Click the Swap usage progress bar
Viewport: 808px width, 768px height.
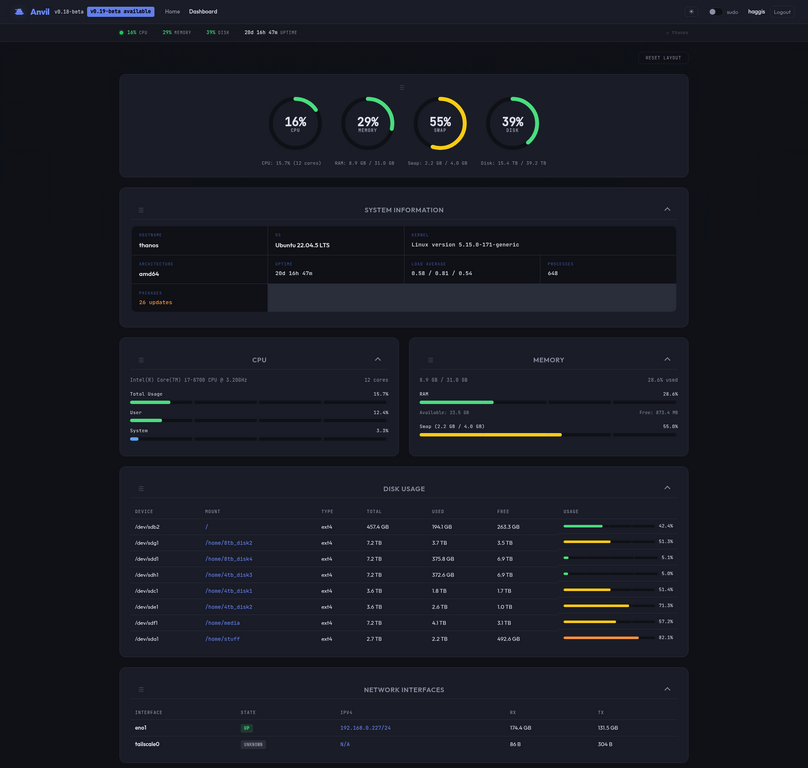(548, 435)
